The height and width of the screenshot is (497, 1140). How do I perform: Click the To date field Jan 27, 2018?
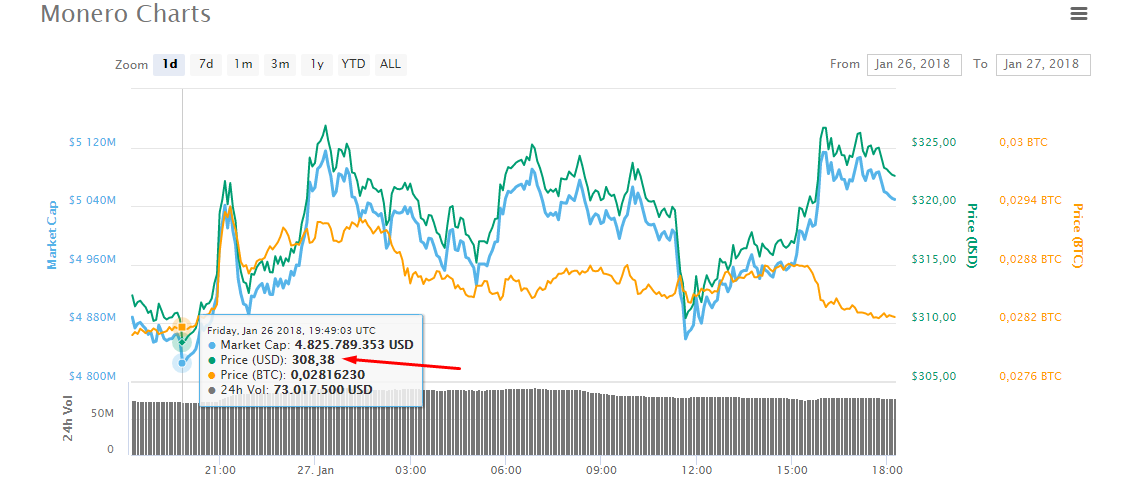1043,64
